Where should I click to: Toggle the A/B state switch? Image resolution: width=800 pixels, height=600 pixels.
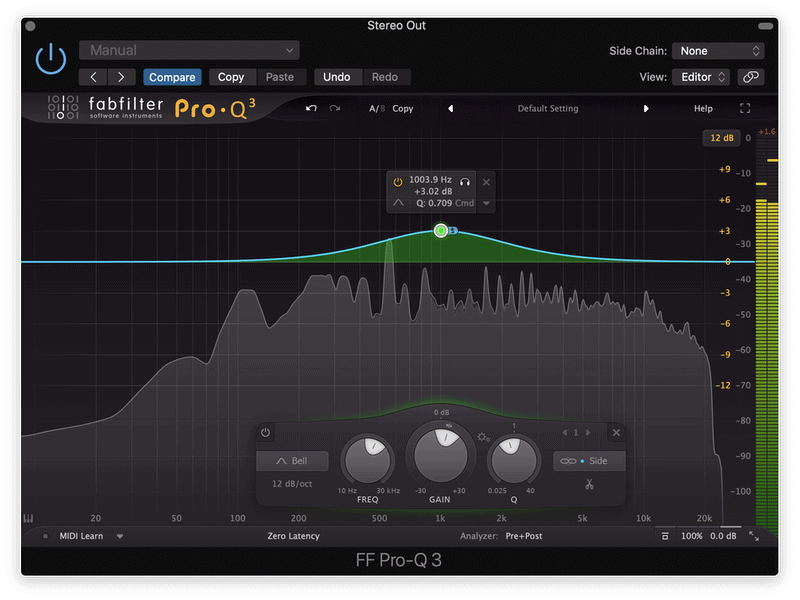[x=377, y=109]
